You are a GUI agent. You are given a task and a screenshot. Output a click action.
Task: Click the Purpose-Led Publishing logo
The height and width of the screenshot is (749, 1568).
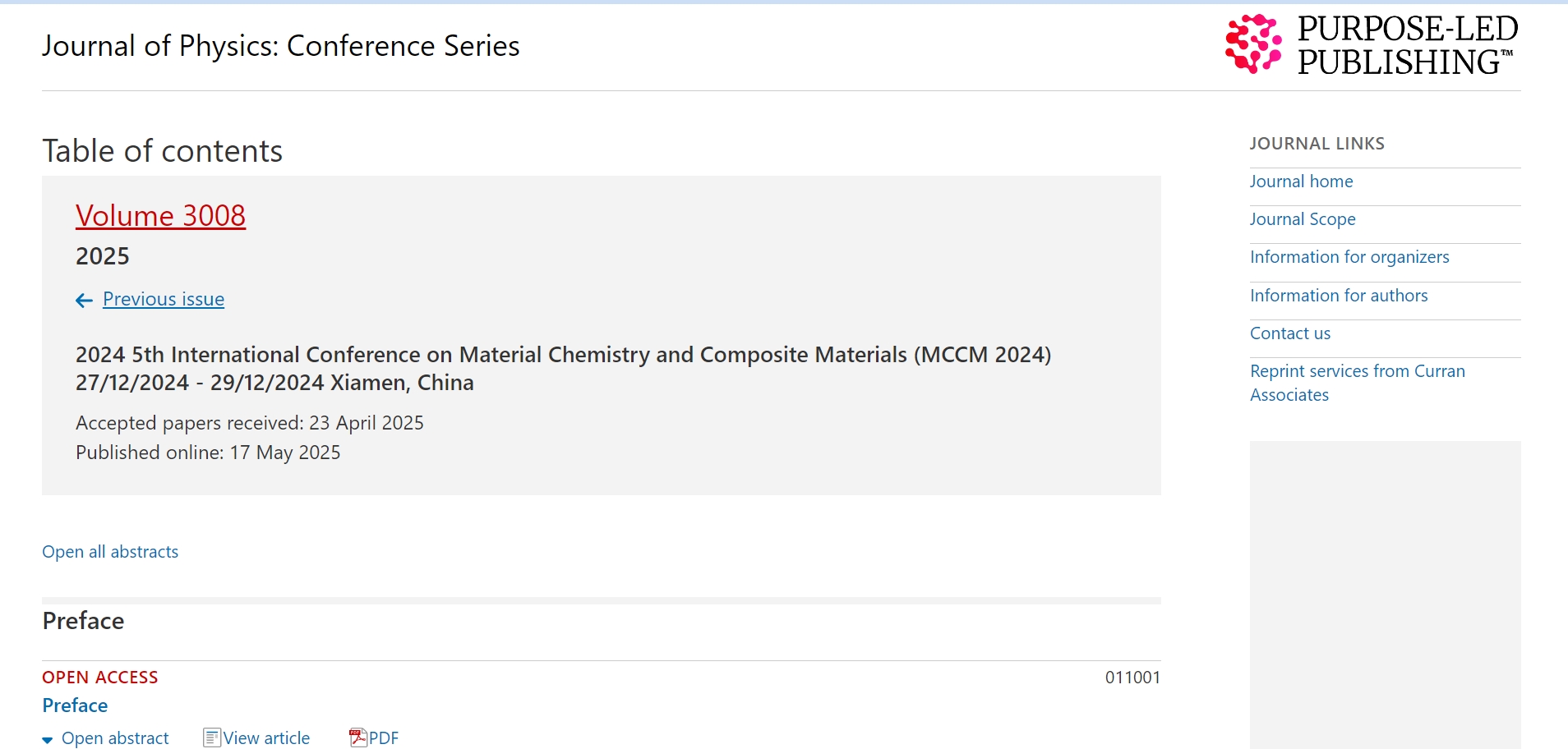click(1371, 44)
